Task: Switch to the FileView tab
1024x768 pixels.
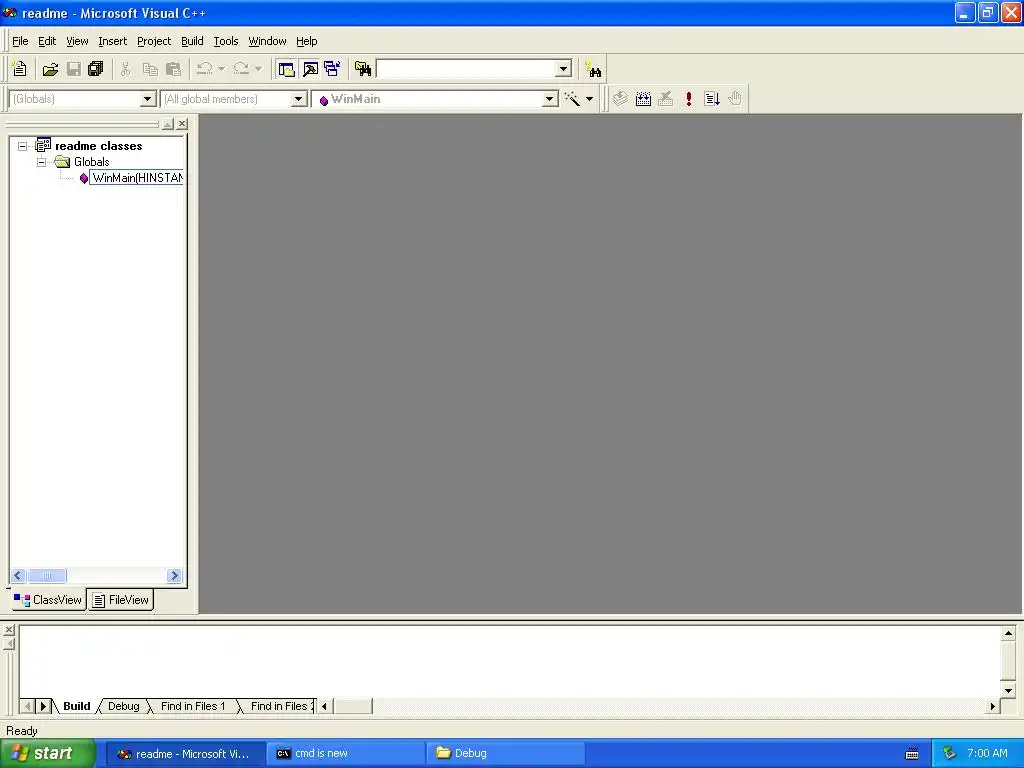Action: pos(121,600)
